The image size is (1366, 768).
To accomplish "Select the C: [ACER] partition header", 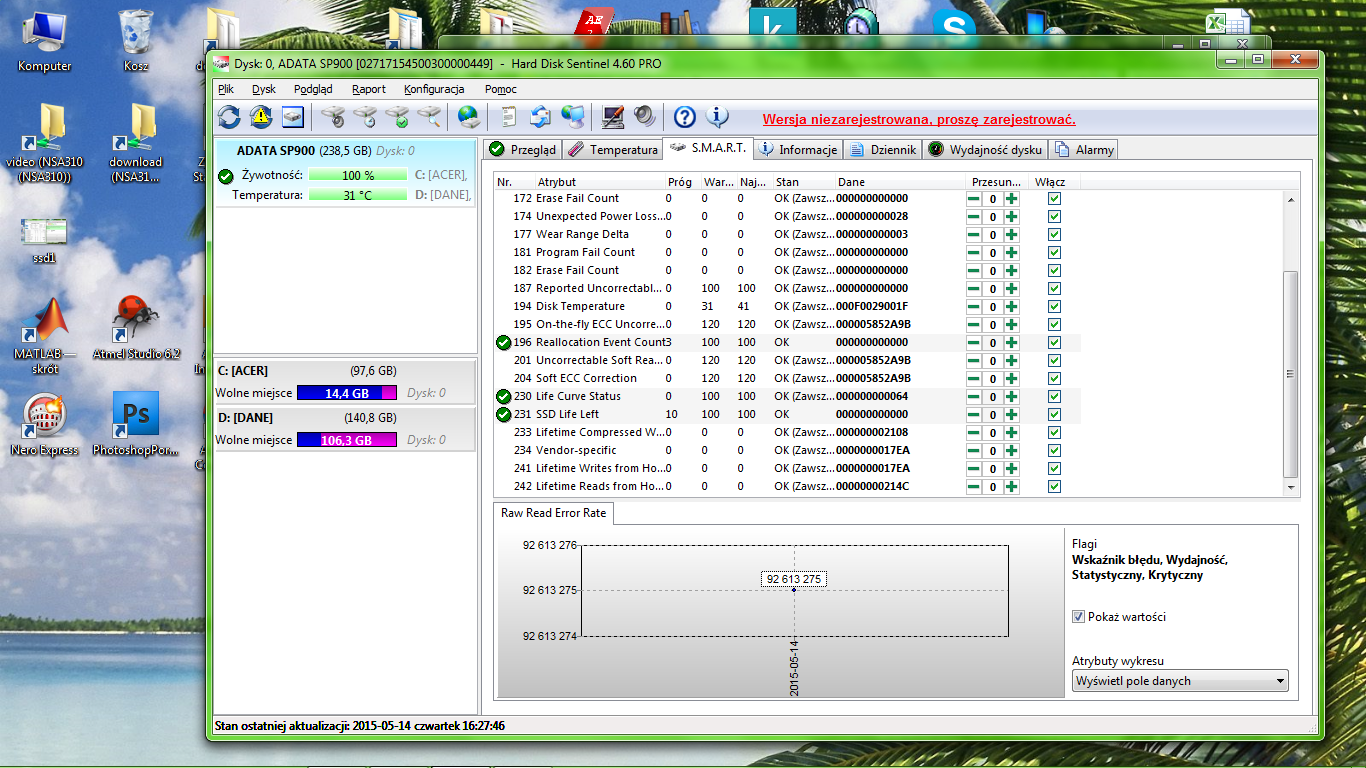I will (344, 371).
